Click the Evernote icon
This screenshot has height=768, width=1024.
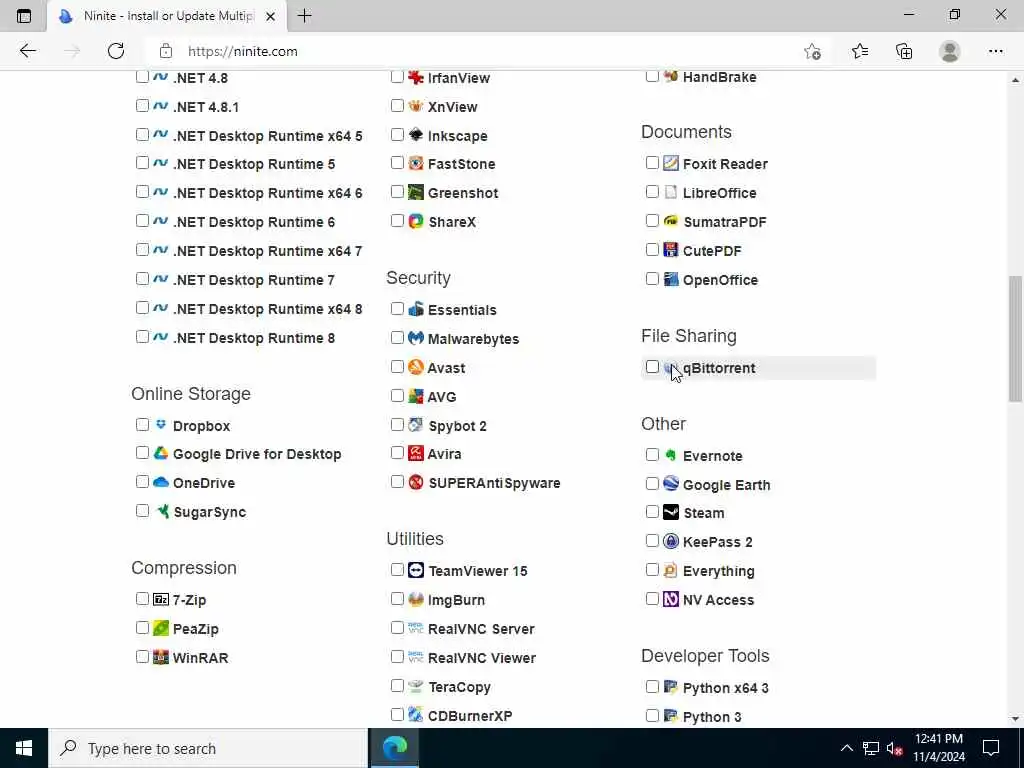pos(671,455)
